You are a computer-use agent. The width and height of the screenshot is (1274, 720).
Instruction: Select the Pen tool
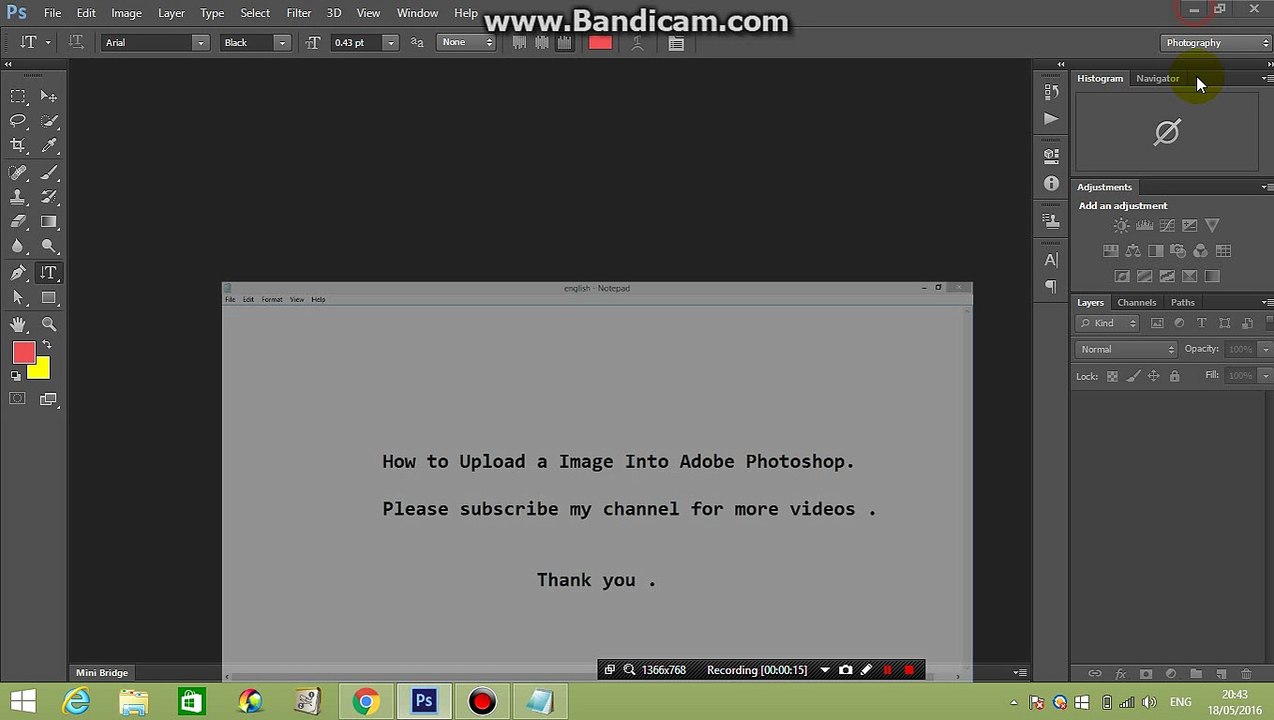pyautogui.click(x=18, y=273)
